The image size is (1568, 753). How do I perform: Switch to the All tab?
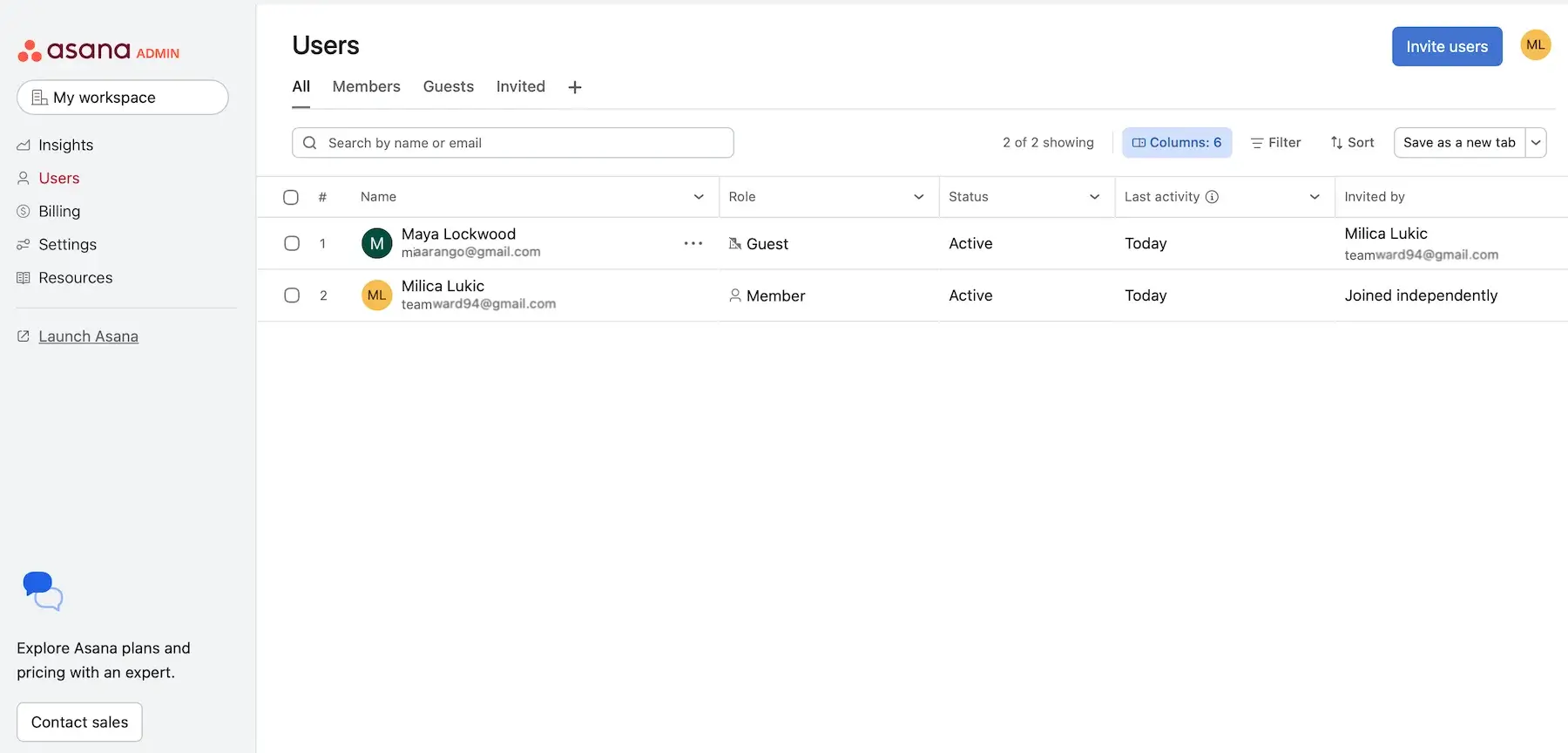click(x=301, y=87)
